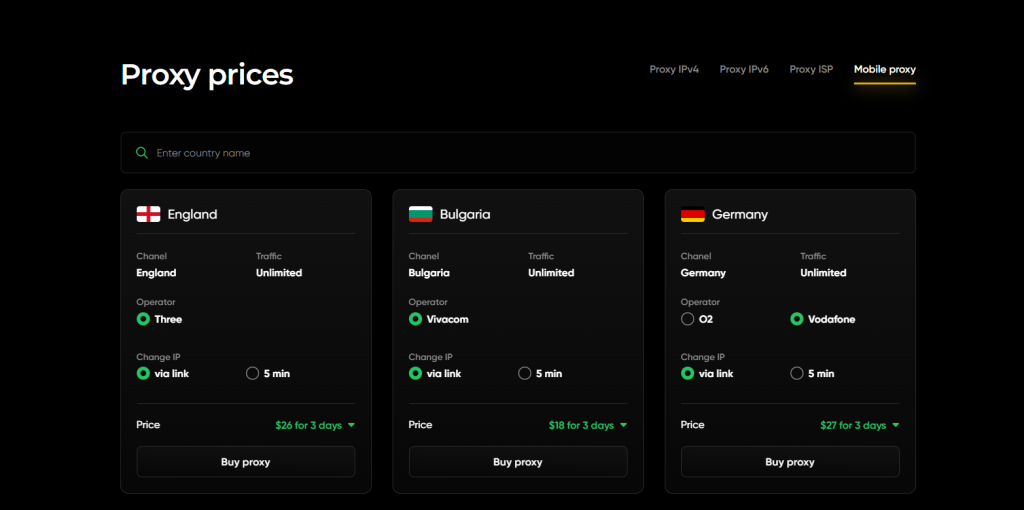Expand the $27 for 3 days price dropdown
Viewport: 1024px width, 510px height.
point(859,425)
